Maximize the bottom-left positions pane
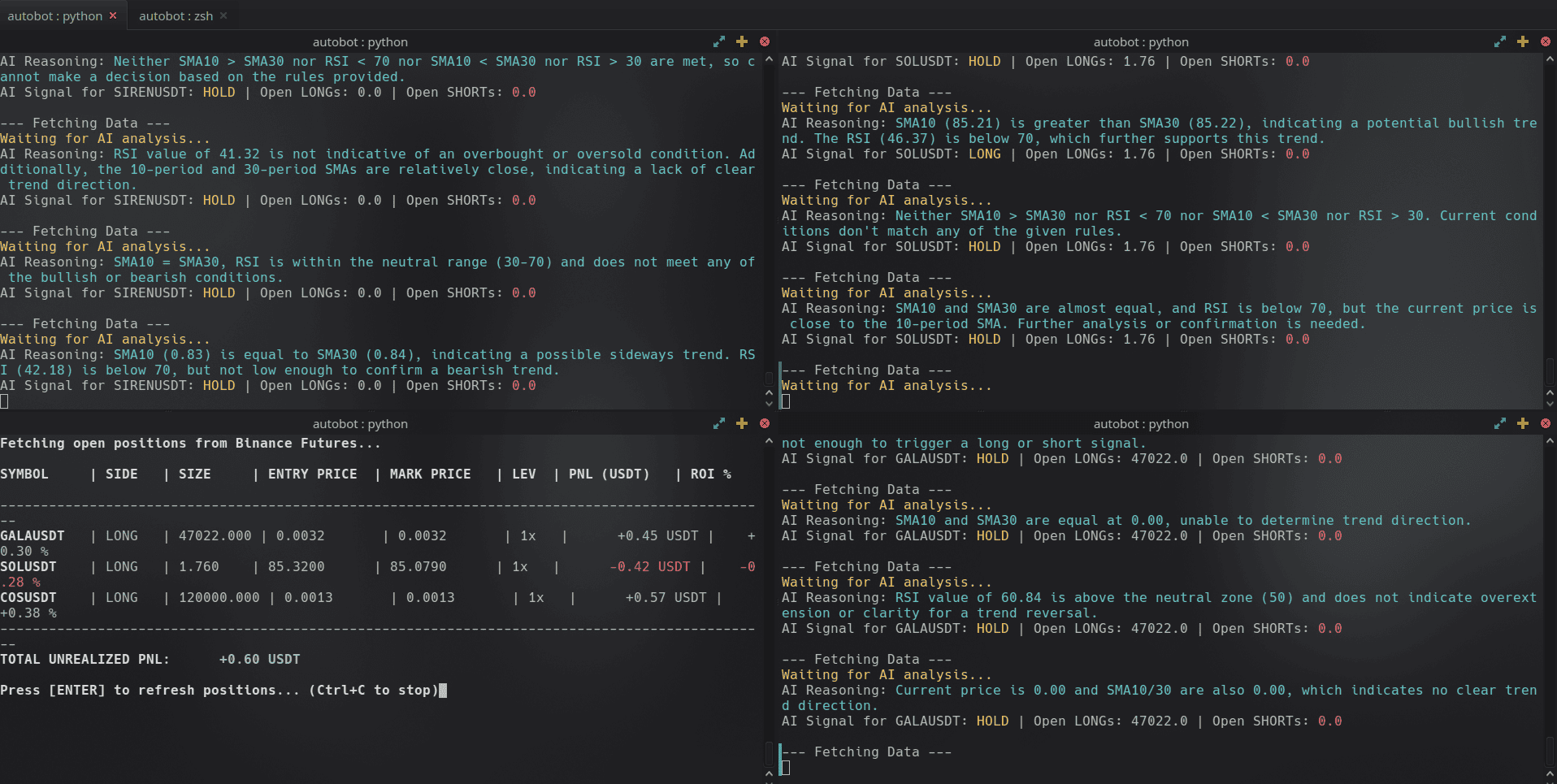Image resolution: width=1557 pixels, height=784 pixels. pos(718,423)
